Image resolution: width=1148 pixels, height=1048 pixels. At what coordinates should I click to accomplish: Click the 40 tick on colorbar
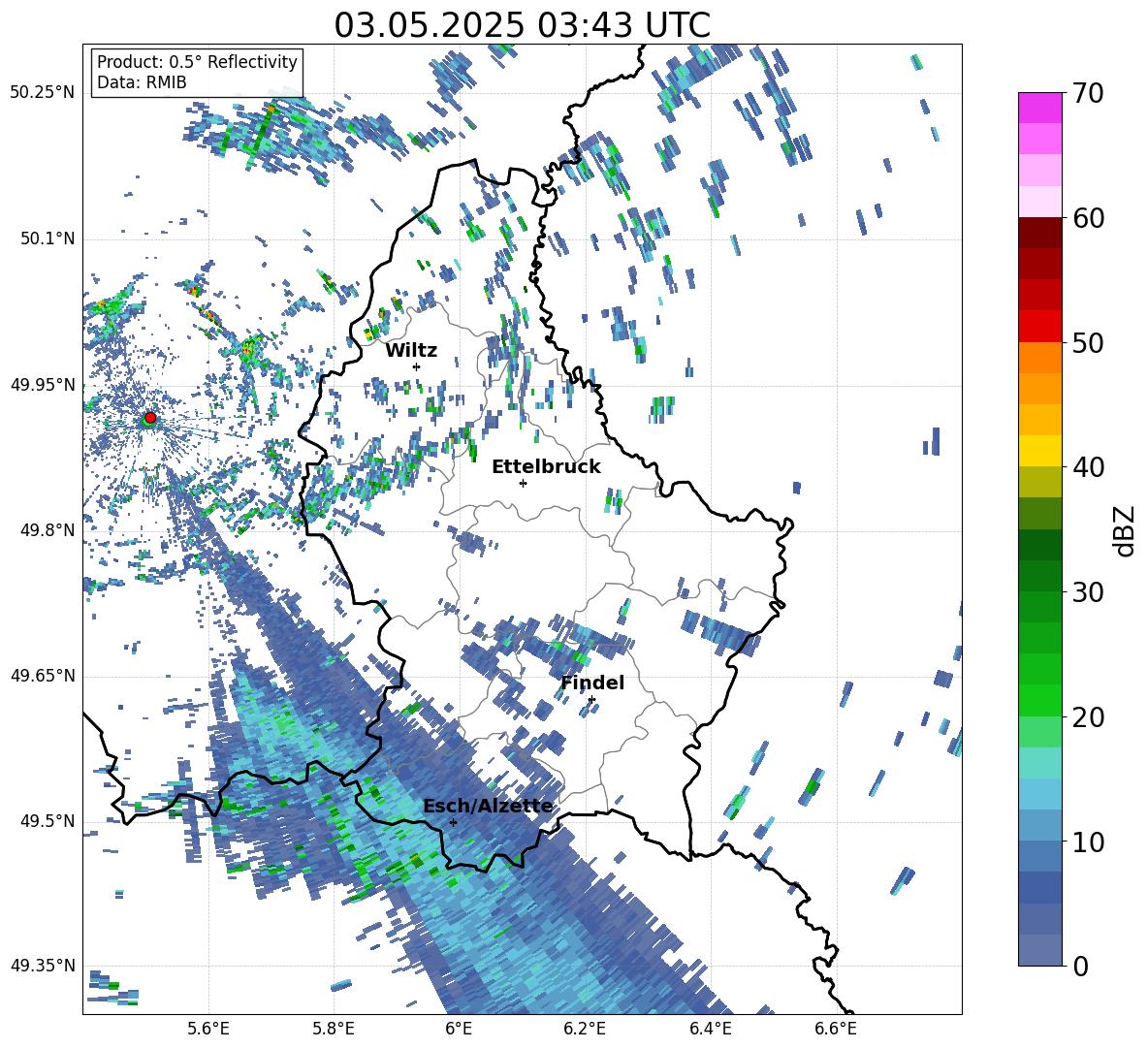tap(1088, 467)
